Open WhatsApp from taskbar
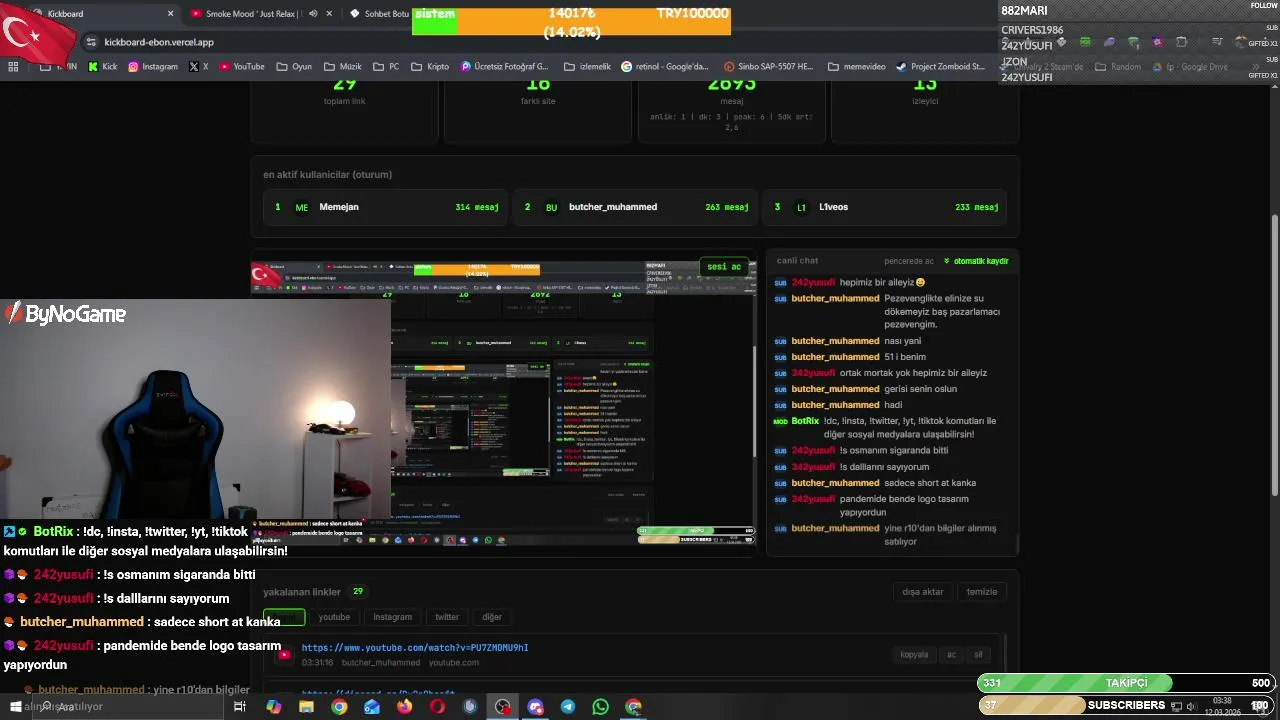The width and height of the screenshot is (1280, 720). coord(600,706)
